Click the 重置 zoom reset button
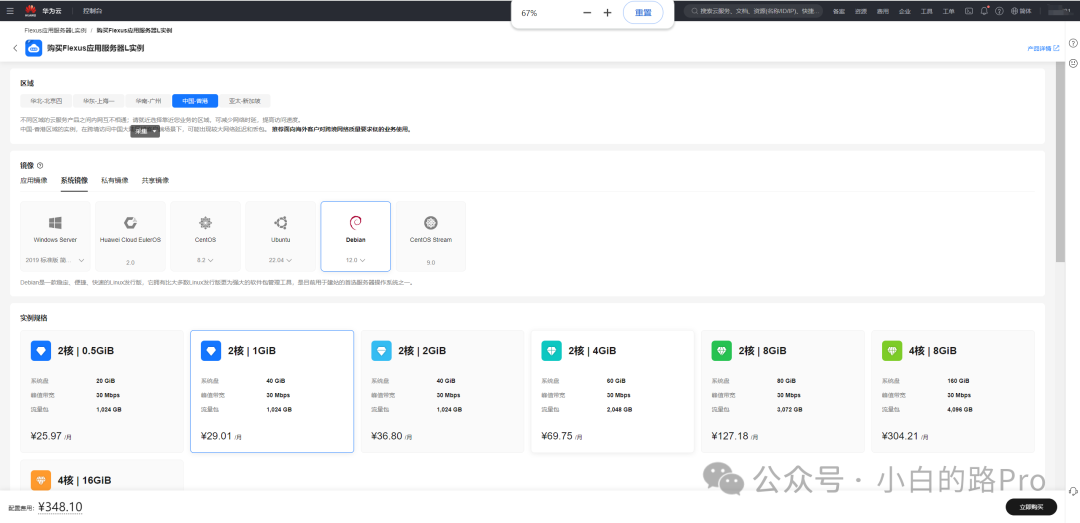This screenshot has width=1080, height=523. point(643,13)
